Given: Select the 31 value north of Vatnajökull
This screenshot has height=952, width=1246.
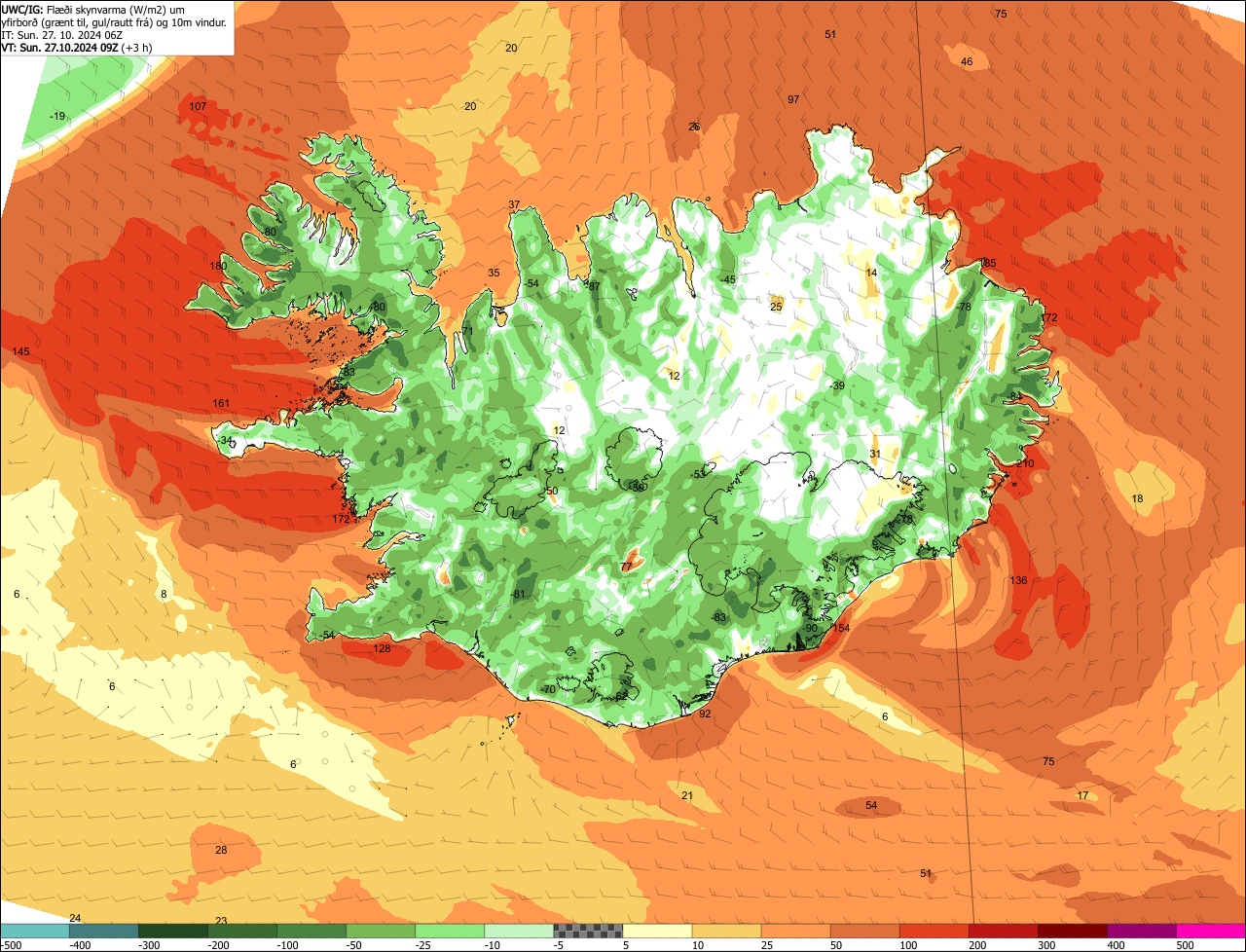Looking at the screenshot, I should point(875,455).
